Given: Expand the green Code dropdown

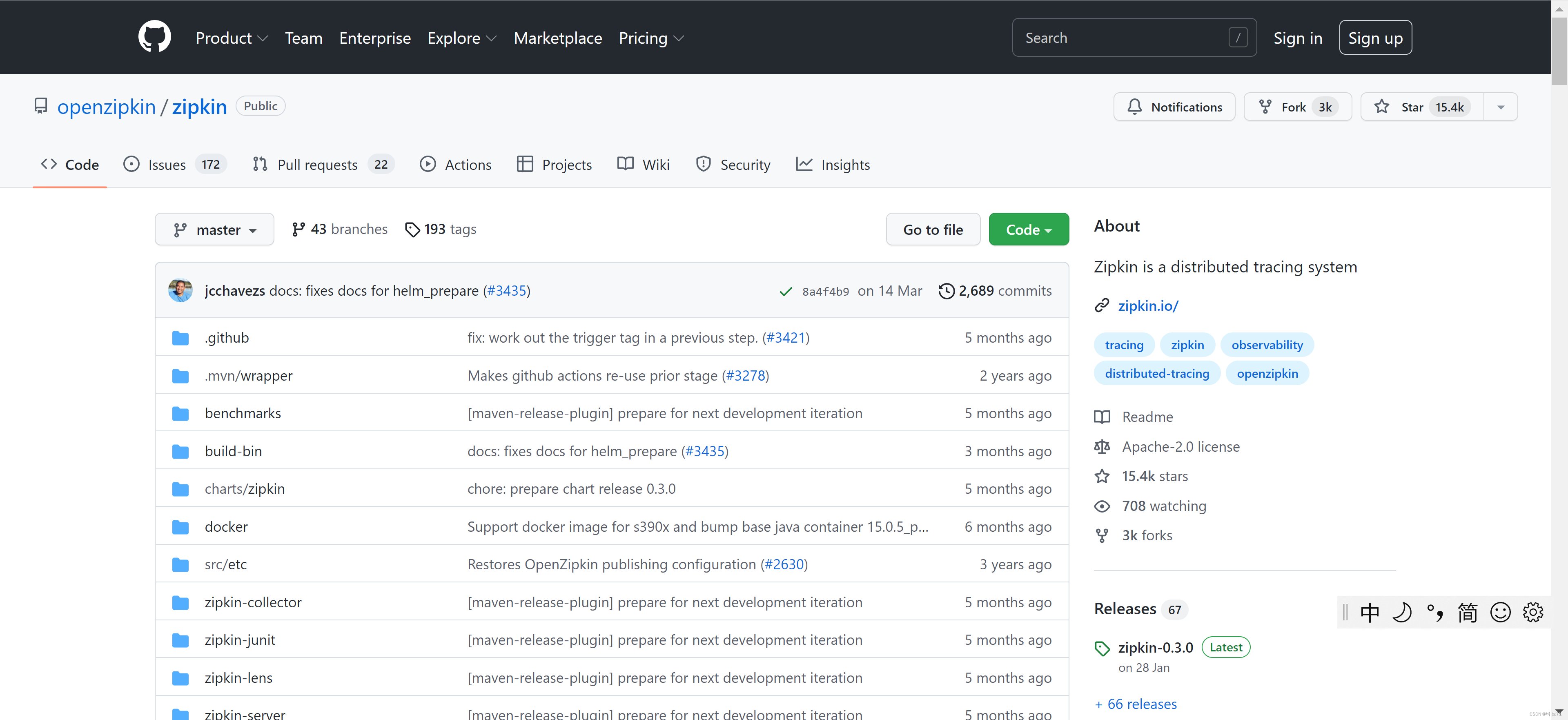Looking at the screenshot, I should click(x=1028, y=230).
